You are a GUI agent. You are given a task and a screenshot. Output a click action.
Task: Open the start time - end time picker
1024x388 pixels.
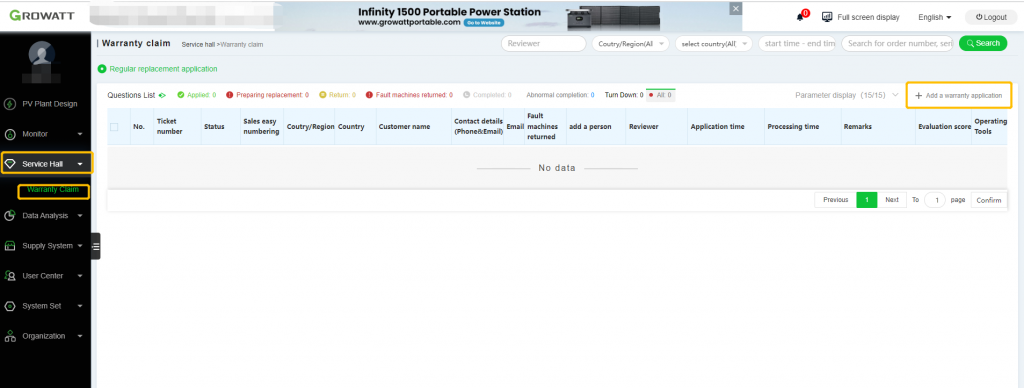pos(797,43)
